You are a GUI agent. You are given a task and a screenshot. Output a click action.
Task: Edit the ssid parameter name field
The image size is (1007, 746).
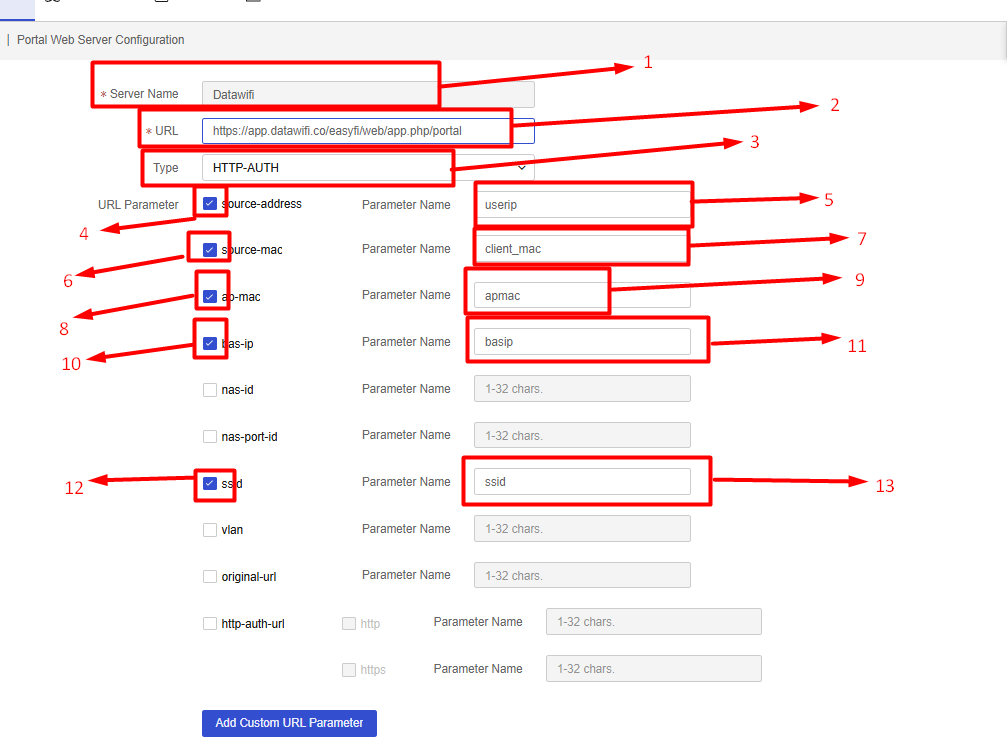pos(582,481)
